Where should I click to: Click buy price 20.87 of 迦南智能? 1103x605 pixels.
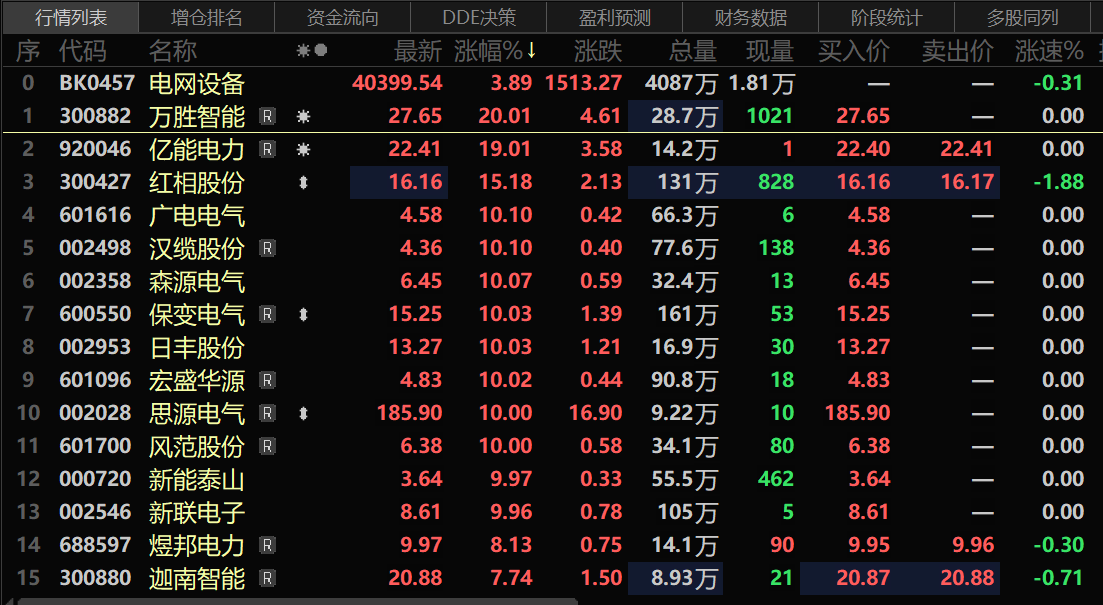pos(863,578)
